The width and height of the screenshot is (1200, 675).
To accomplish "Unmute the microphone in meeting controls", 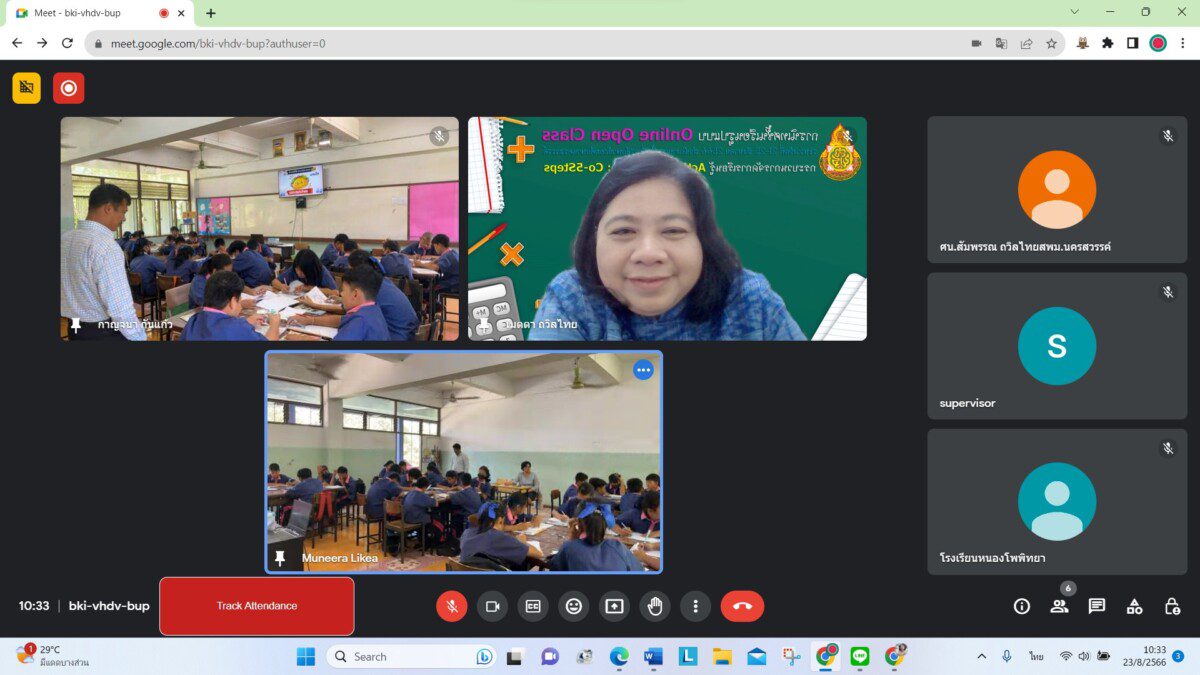I will (x=452, y=606).
